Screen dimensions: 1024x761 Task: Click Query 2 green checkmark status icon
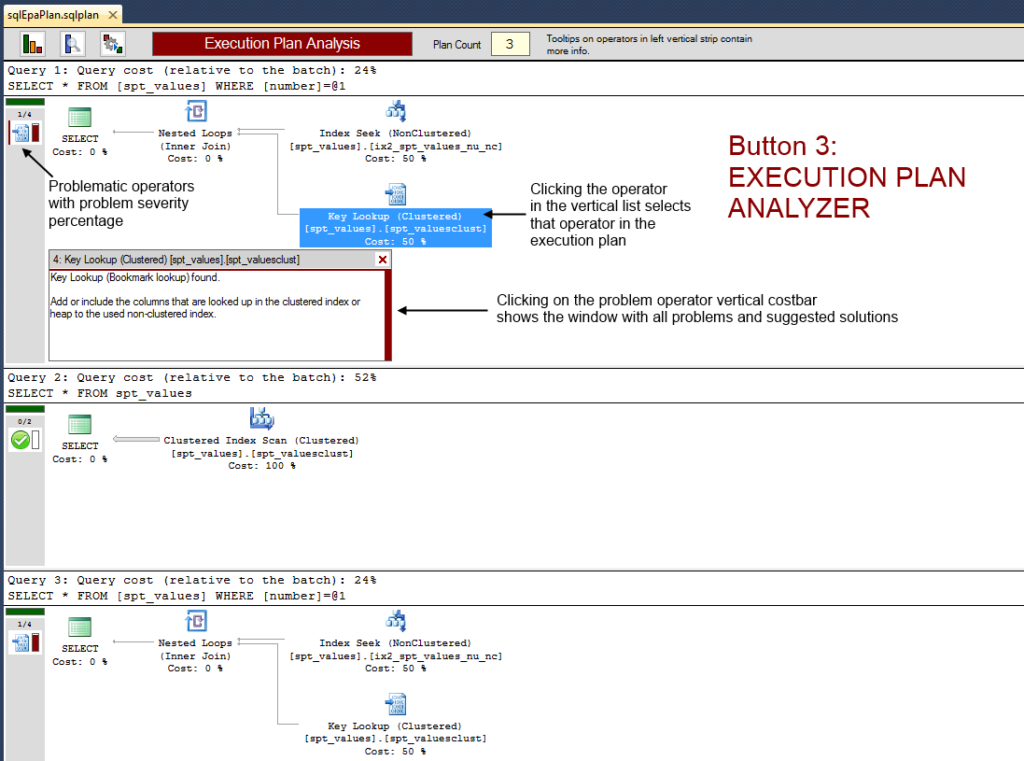pos(19,440)
